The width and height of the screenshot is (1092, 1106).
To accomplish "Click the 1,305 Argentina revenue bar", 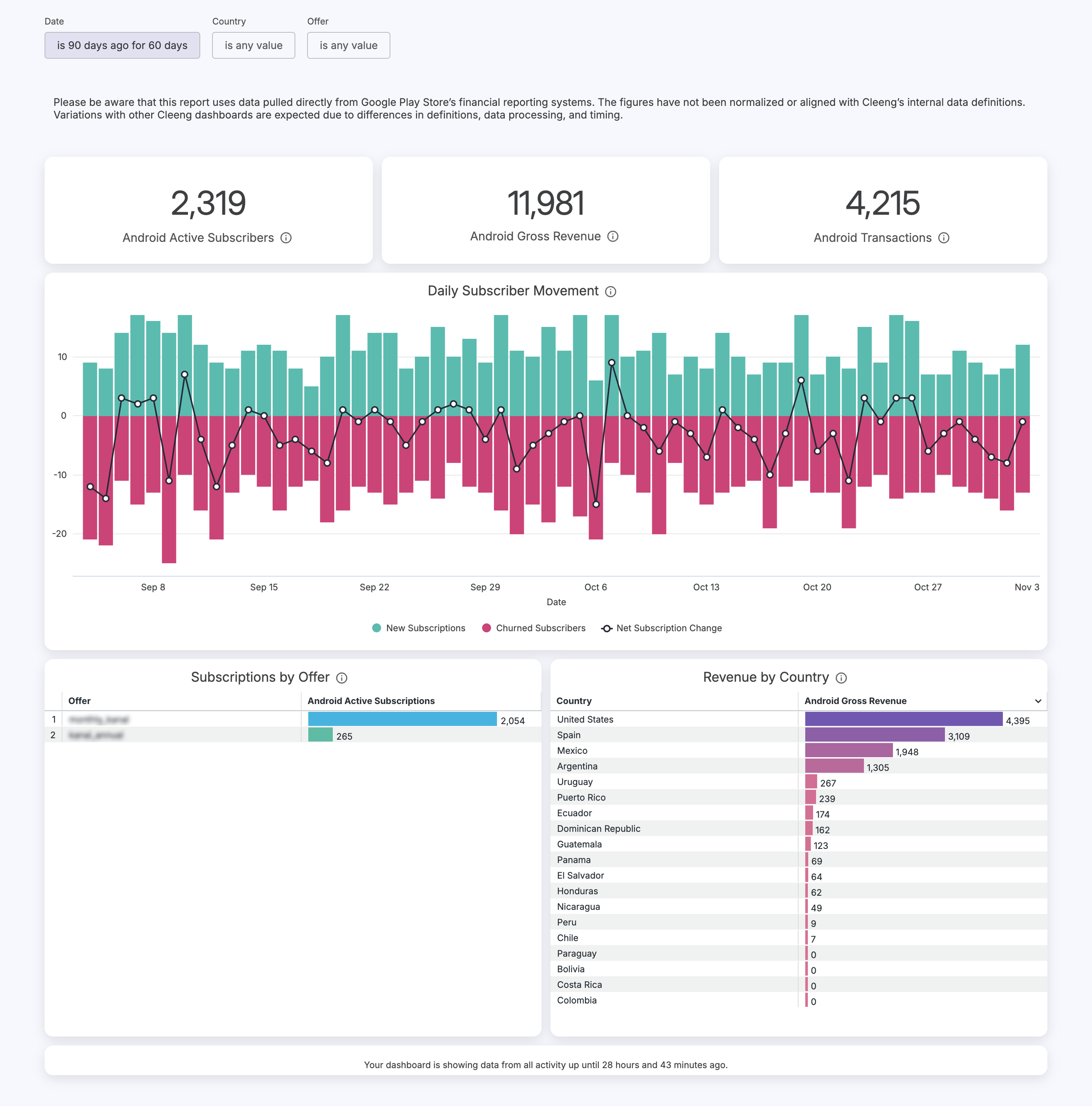I will pos(835,766).
